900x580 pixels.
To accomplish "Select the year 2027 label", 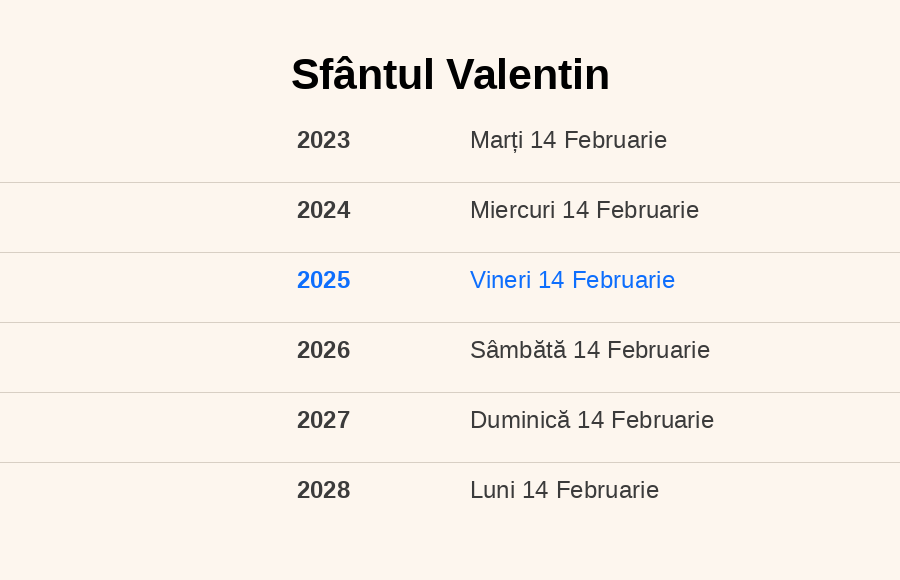I will tap(323, 420).
